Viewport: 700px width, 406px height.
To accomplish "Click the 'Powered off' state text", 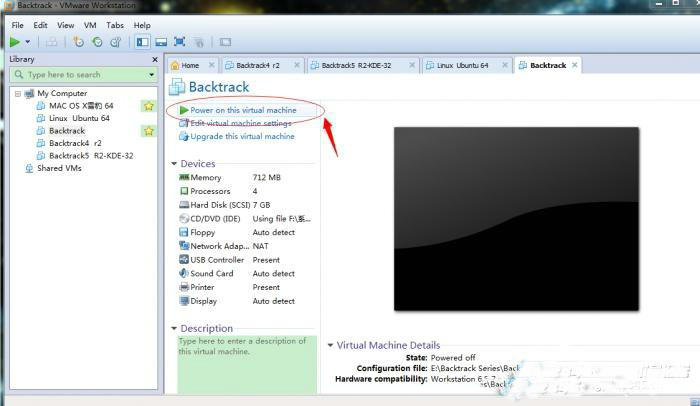I will (x=453, y=358).
